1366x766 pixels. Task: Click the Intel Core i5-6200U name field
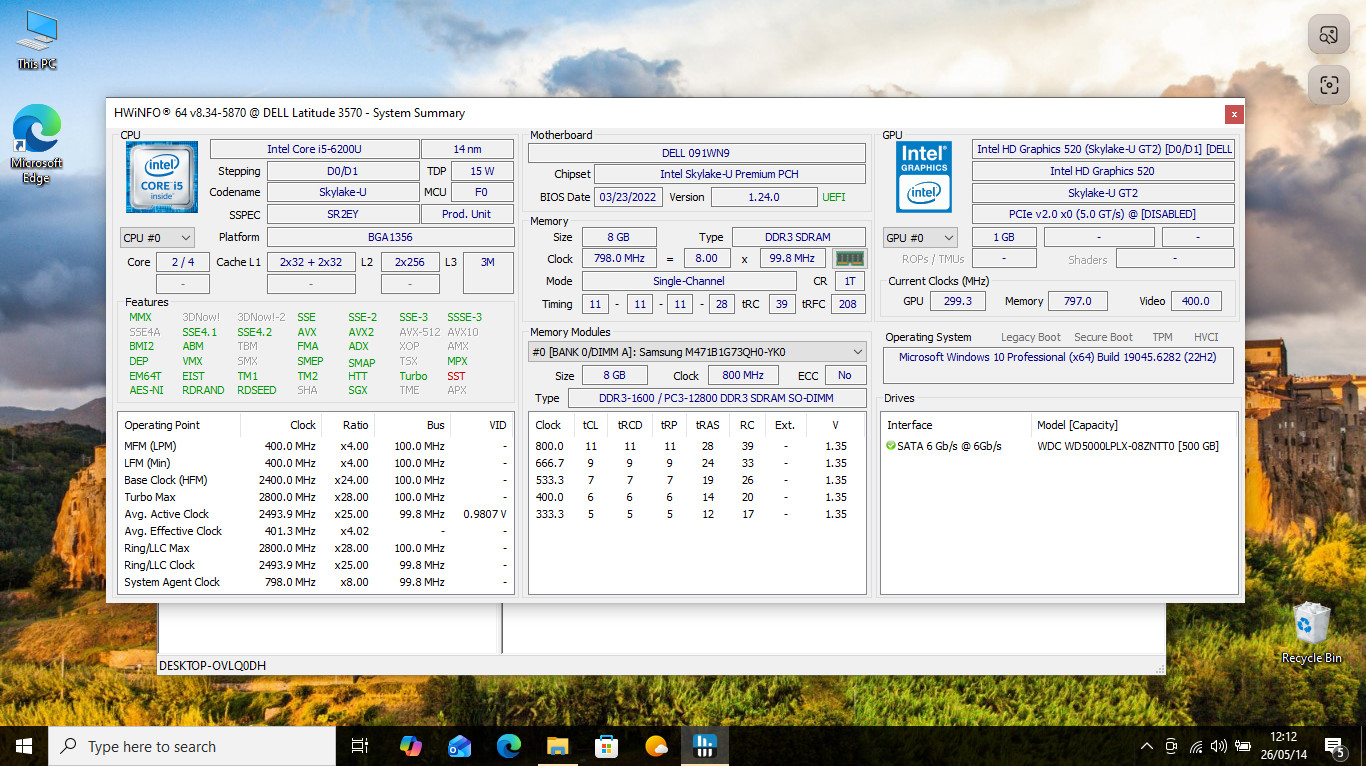click(x=314, y=149)
